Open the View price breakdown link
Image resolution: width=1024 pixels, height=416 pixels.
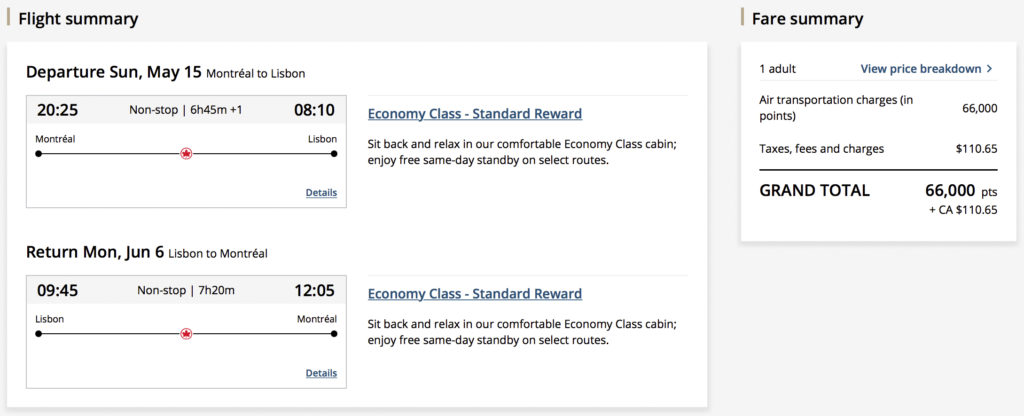pyautogui.click(x=920, y=69)
